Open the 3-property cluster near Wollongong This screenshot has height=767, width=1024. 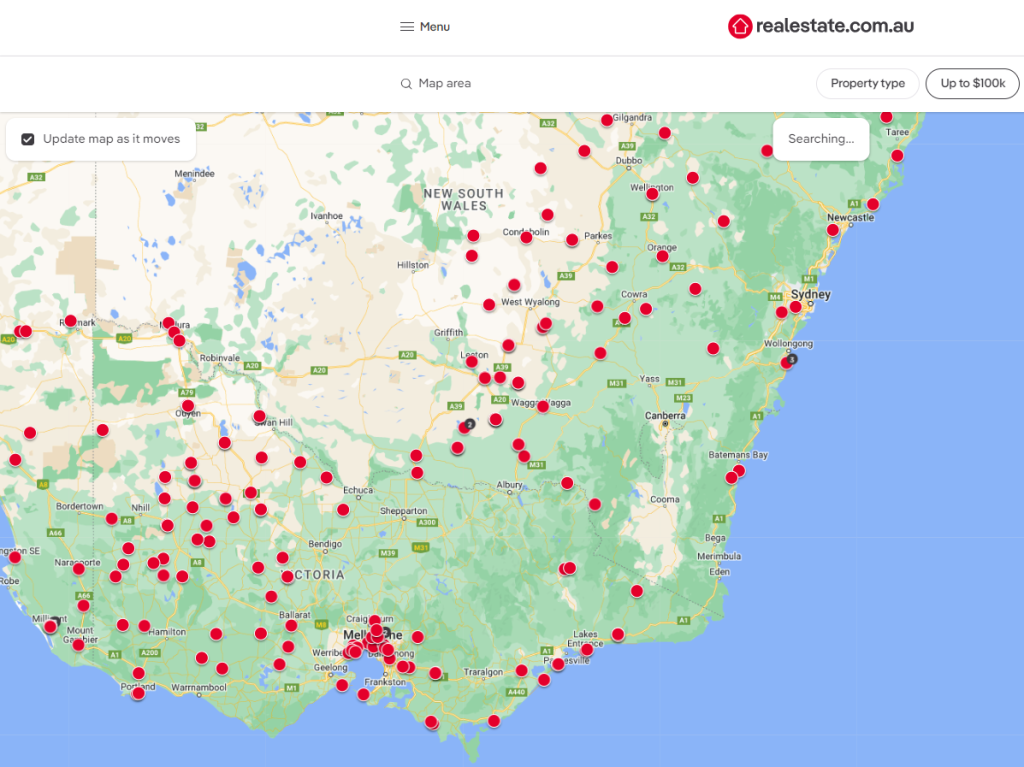point(792,359)
